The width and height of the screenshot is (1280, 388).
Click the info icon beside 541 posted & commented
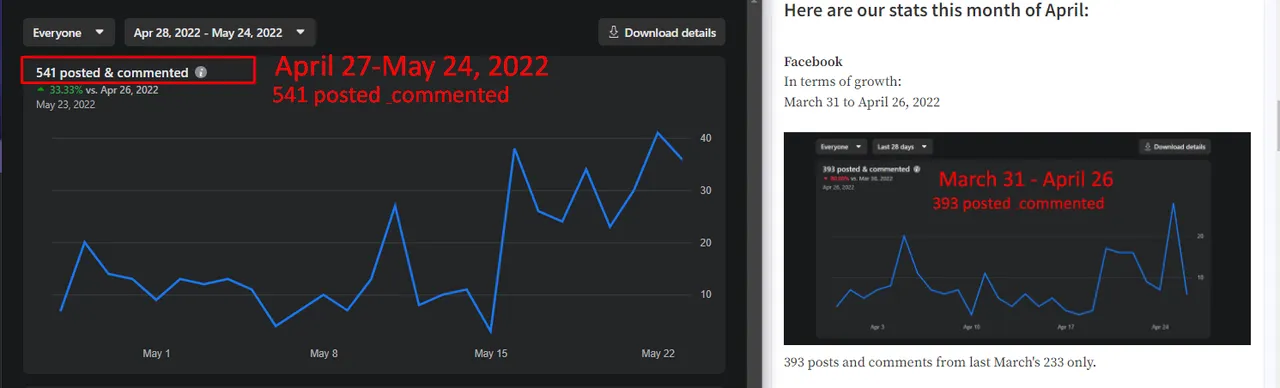pos(201,73)
